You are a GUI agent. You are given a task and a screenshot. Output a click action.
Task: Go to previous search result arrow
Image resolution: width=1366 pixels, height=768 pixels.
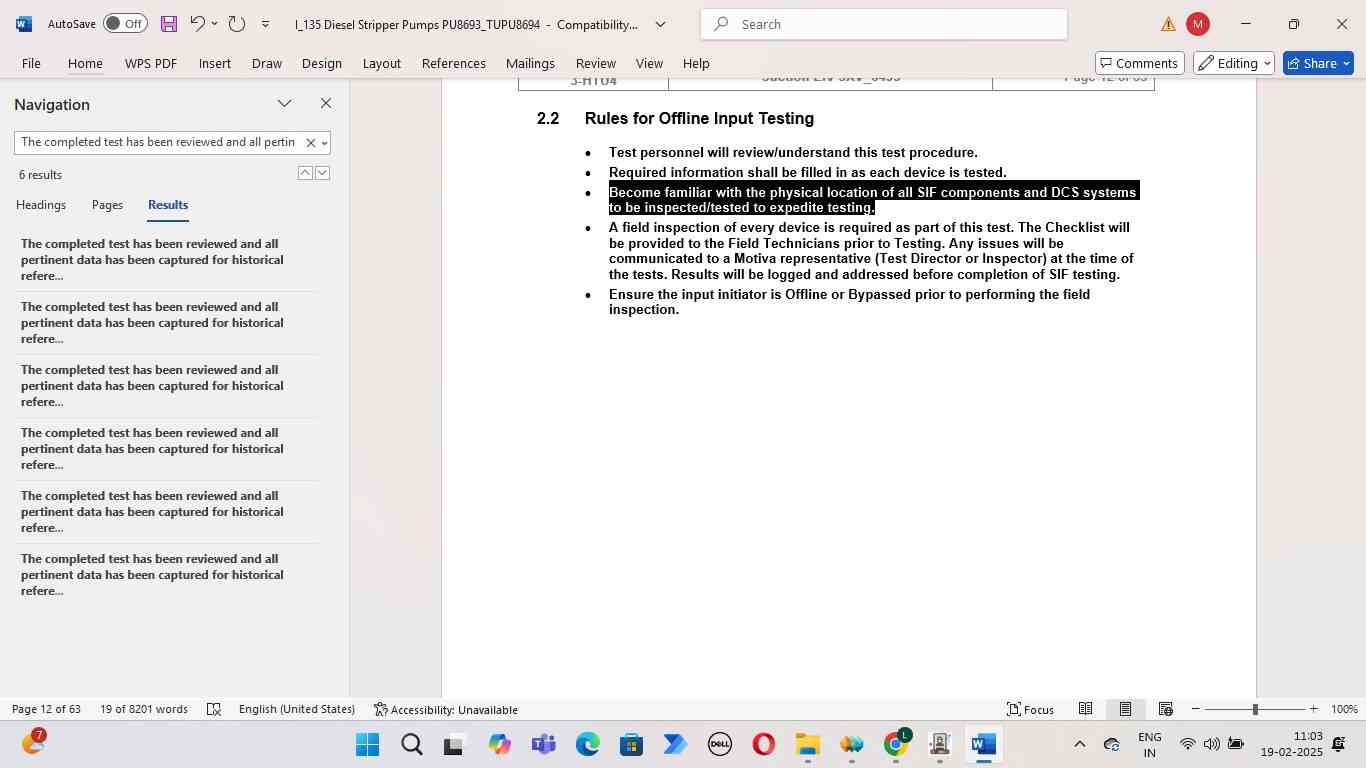(305, 173)
